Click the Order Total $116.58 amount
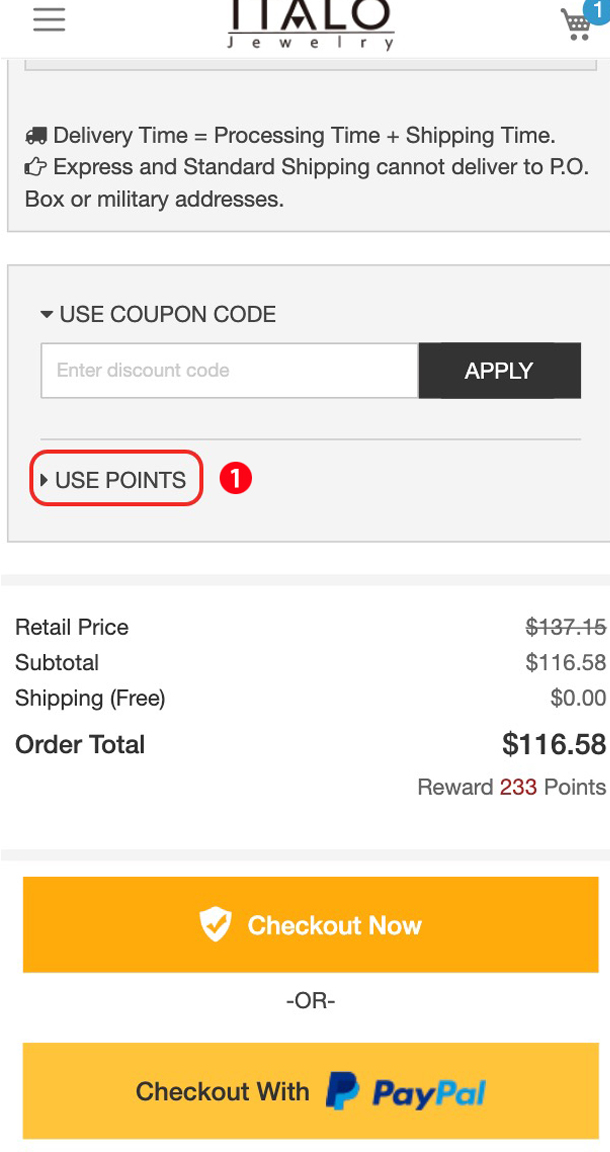The image size is (610, 1152). tap(553, 744)
